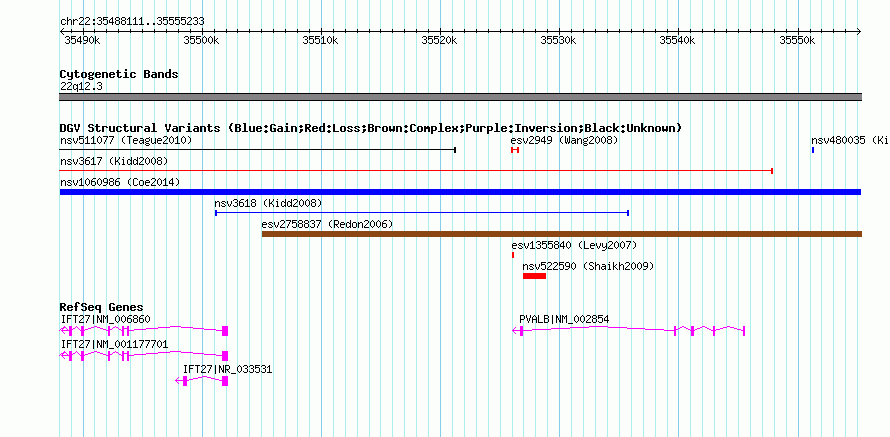Click the DGV Structural Variants track title
The height and width of the screenshot is (437, 890).
pos(371,128)
